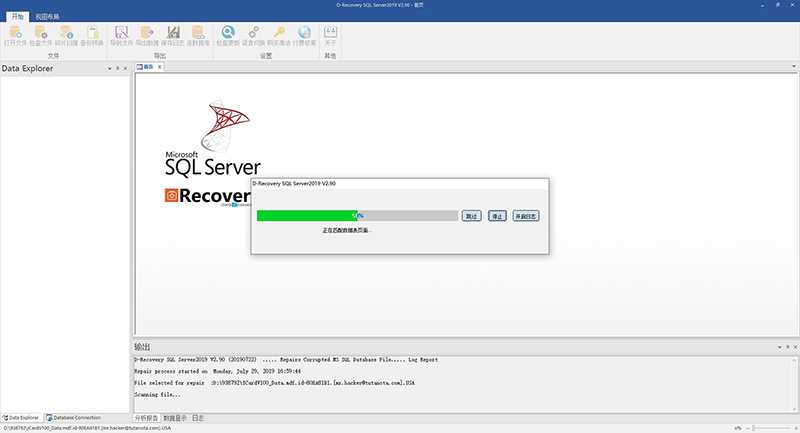Screen dimensions: 800x433
Task: Click the Data Explorer panel title
Action: 27,68
